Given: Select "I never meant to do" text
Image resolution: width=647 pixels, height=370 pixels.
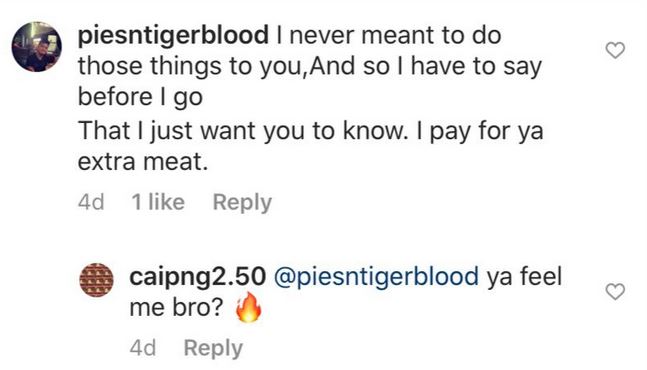Looking at the screenshot, I should click(389, 35).
